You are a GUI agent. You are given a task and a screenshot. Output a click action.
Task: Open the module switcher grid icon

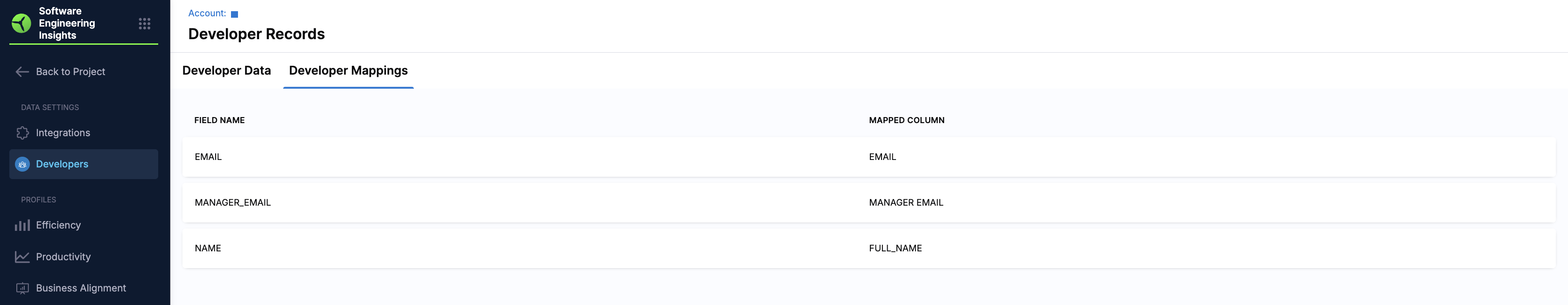click(144, 24)
